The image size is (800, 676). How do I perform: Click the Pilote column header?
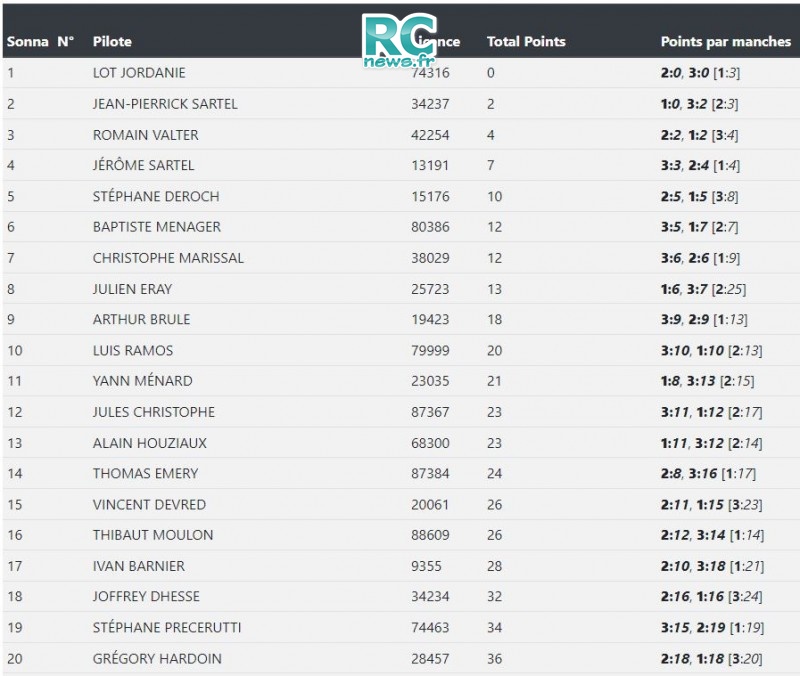(112, 41)
